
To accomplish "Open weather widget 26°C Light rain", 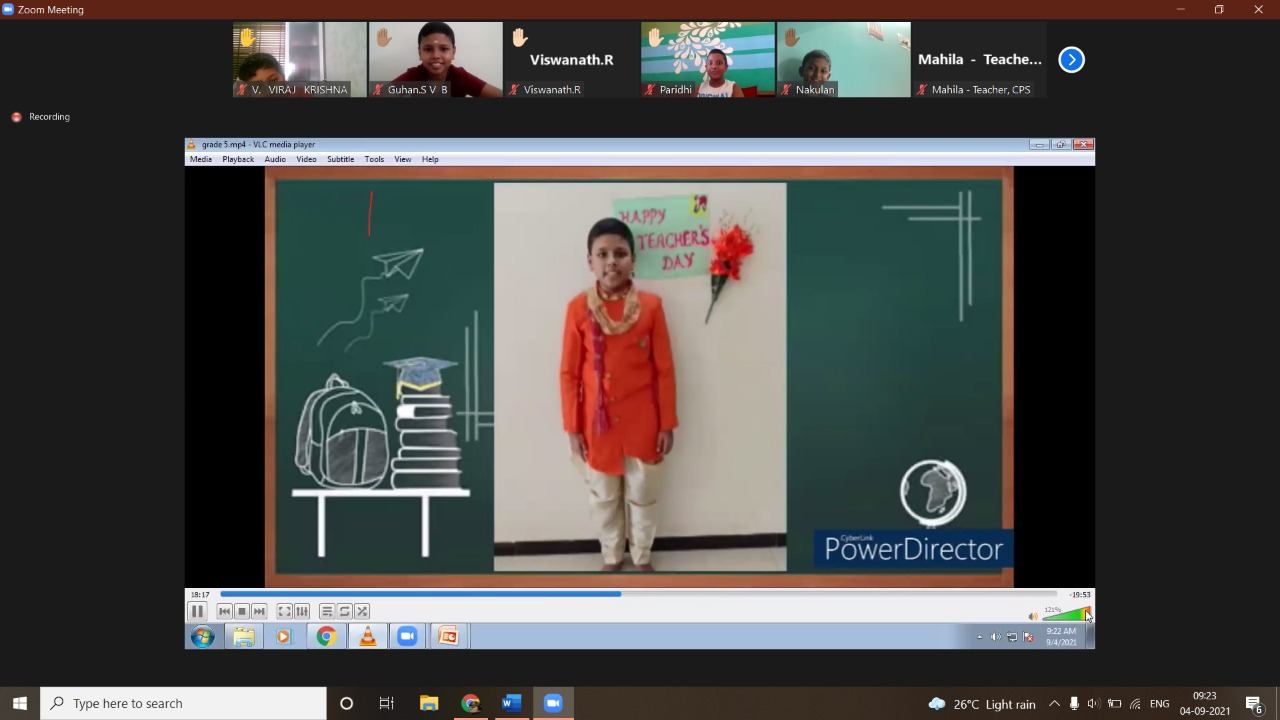I will click(x=982, y=704).
